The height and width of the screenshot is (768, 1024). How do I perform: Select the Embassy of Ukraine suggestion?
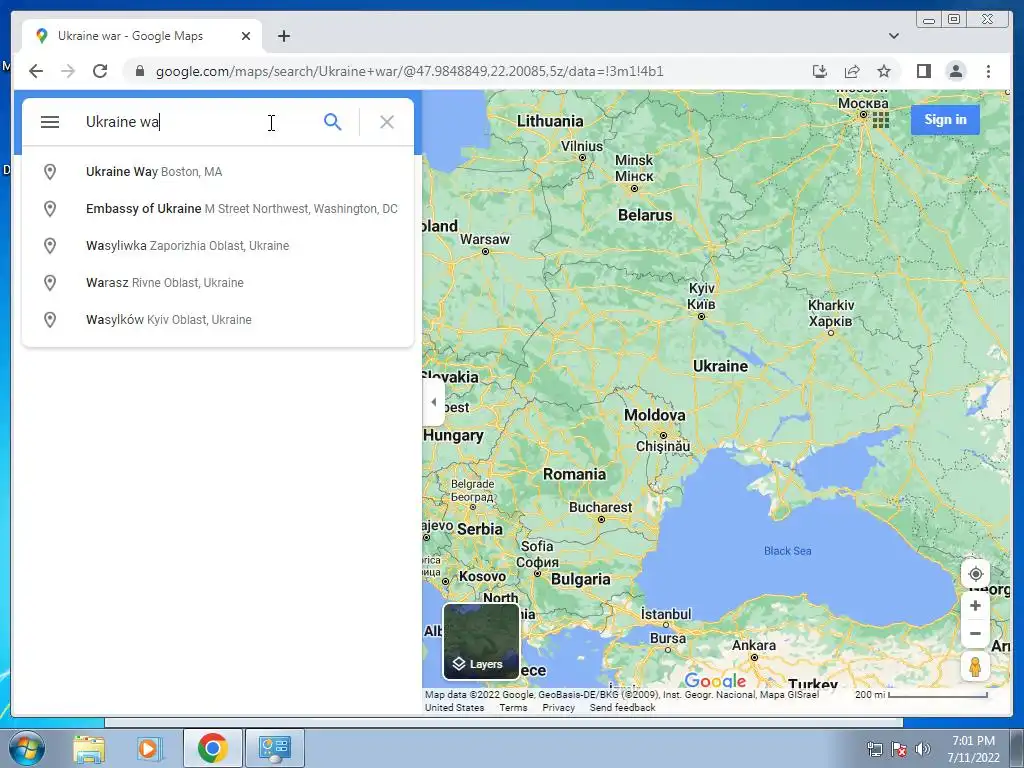tap(218, 209)
